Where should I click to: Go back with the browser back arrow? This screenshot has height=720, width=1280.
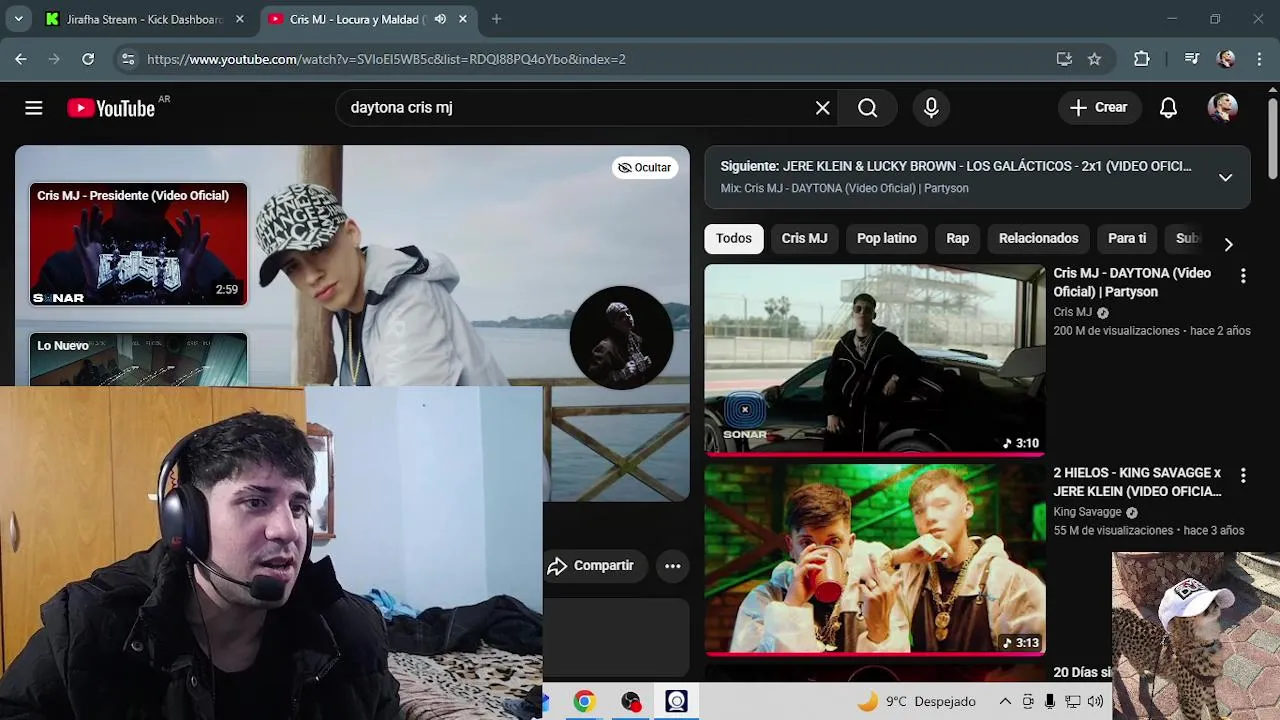(21, 59)
